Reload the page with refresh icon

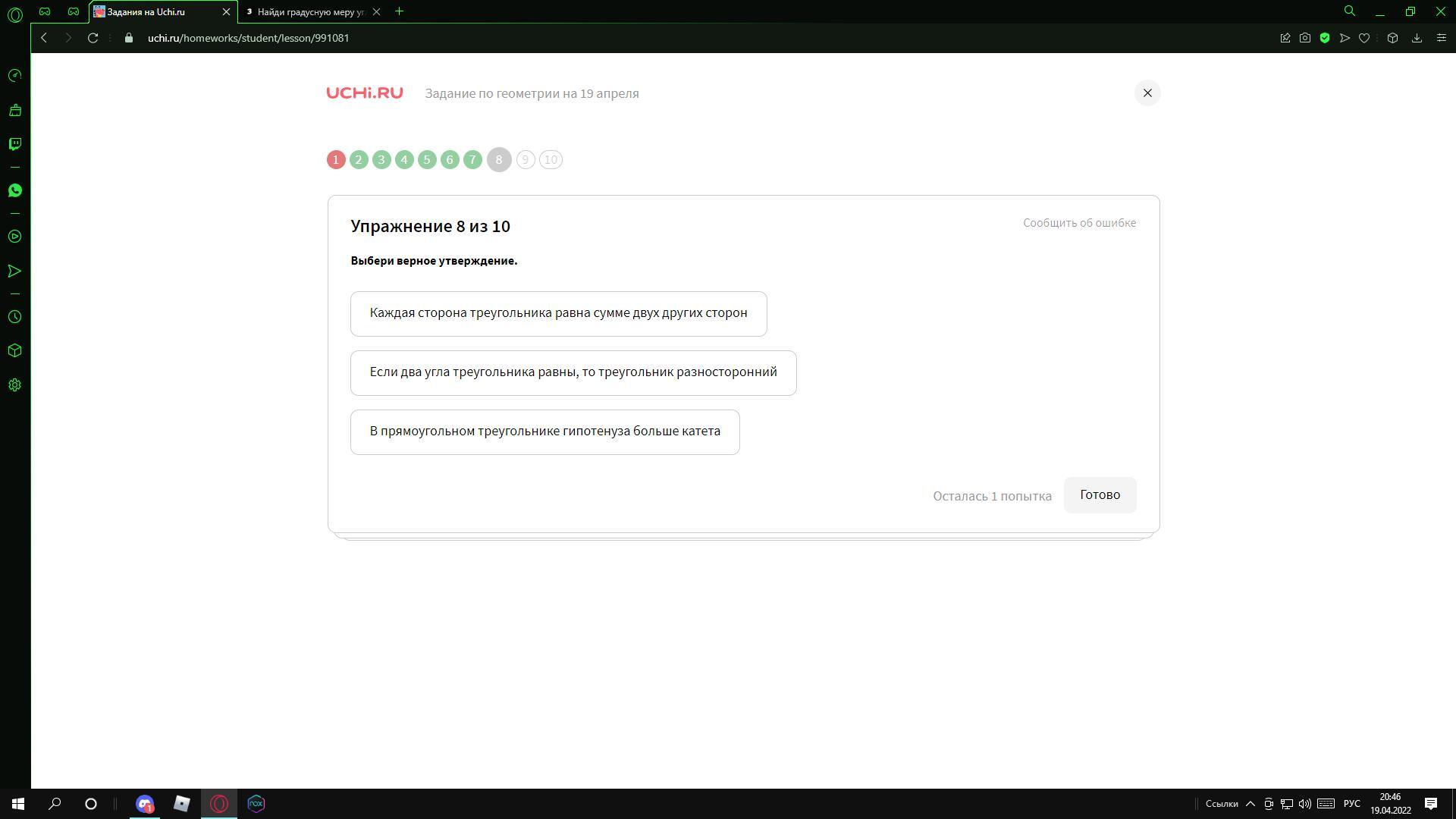click(x=93, y=38)
